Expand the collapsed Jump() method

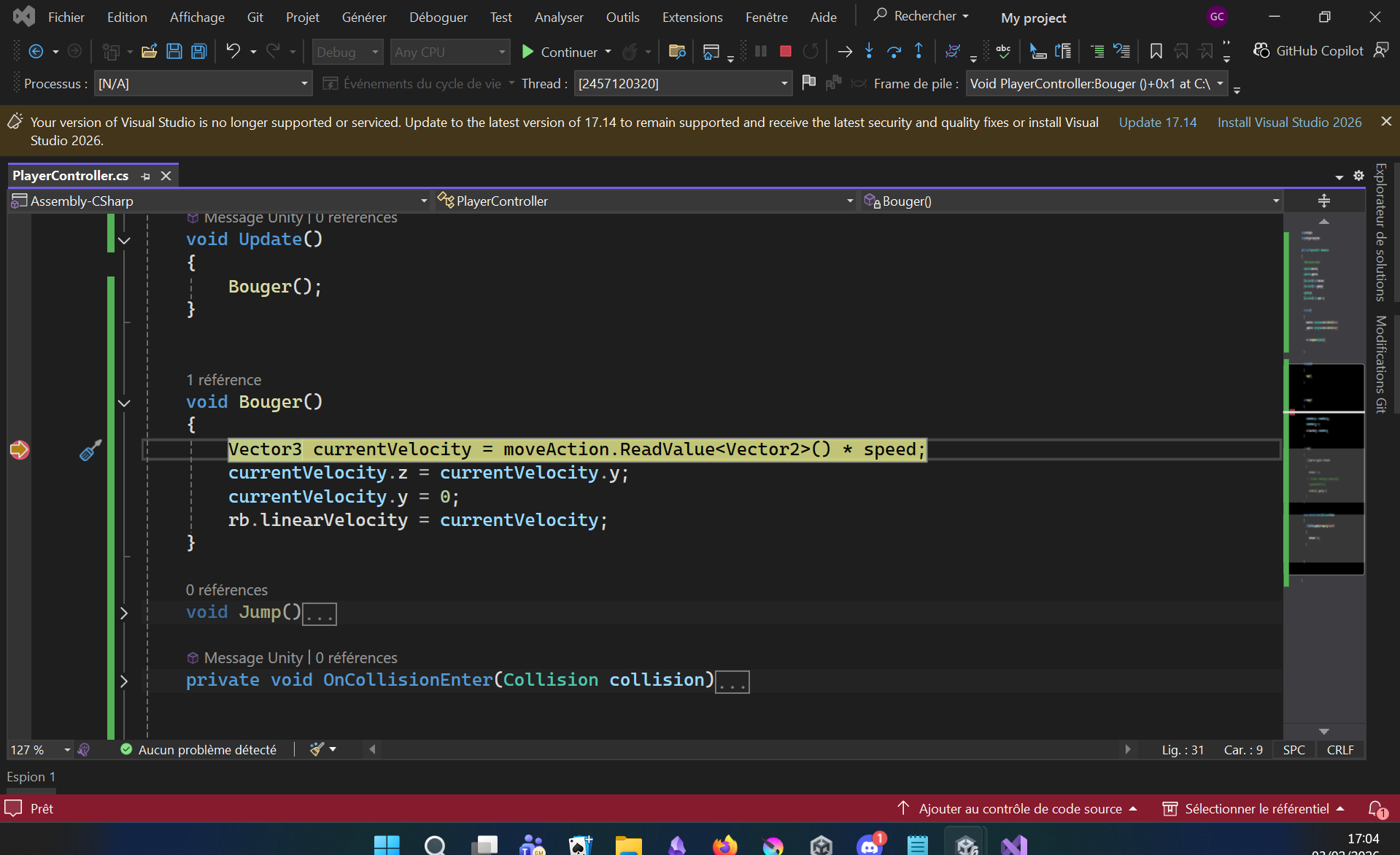[124, 613]
